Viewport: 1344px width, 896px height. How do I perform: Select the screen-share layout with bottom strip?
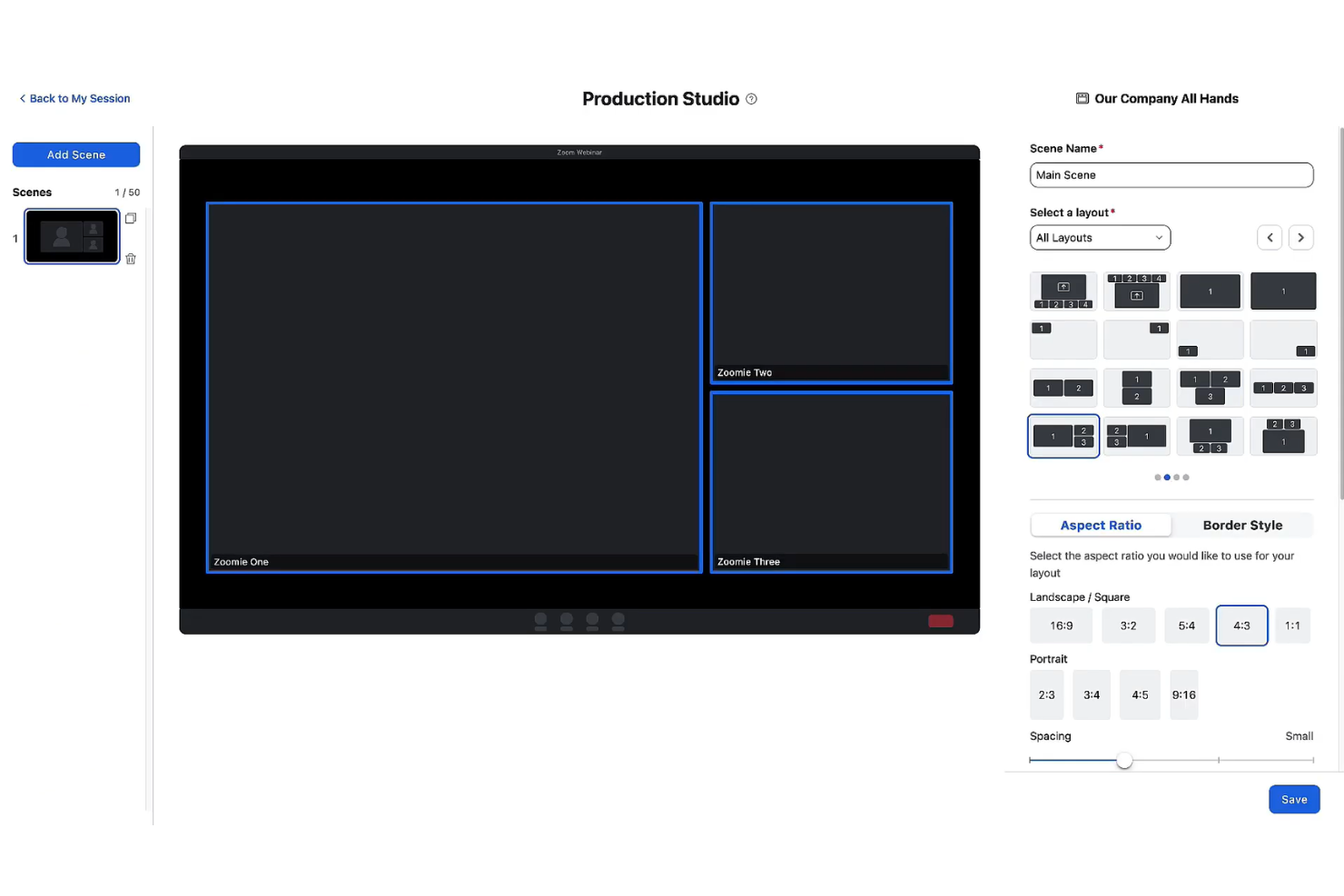[x=1062, y=290]
